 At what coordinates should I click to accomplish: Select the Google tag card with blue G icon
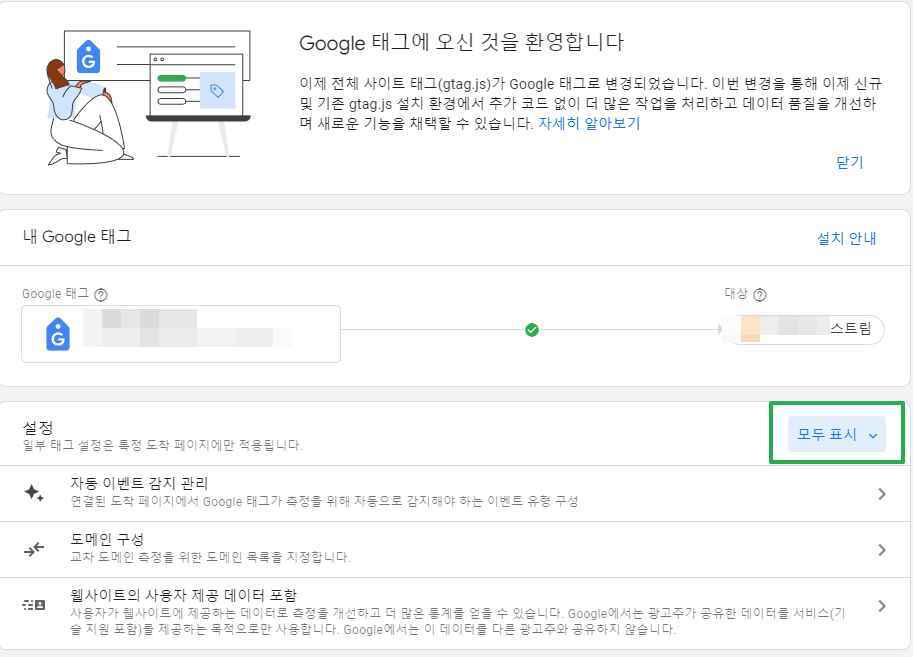point(181,334)
